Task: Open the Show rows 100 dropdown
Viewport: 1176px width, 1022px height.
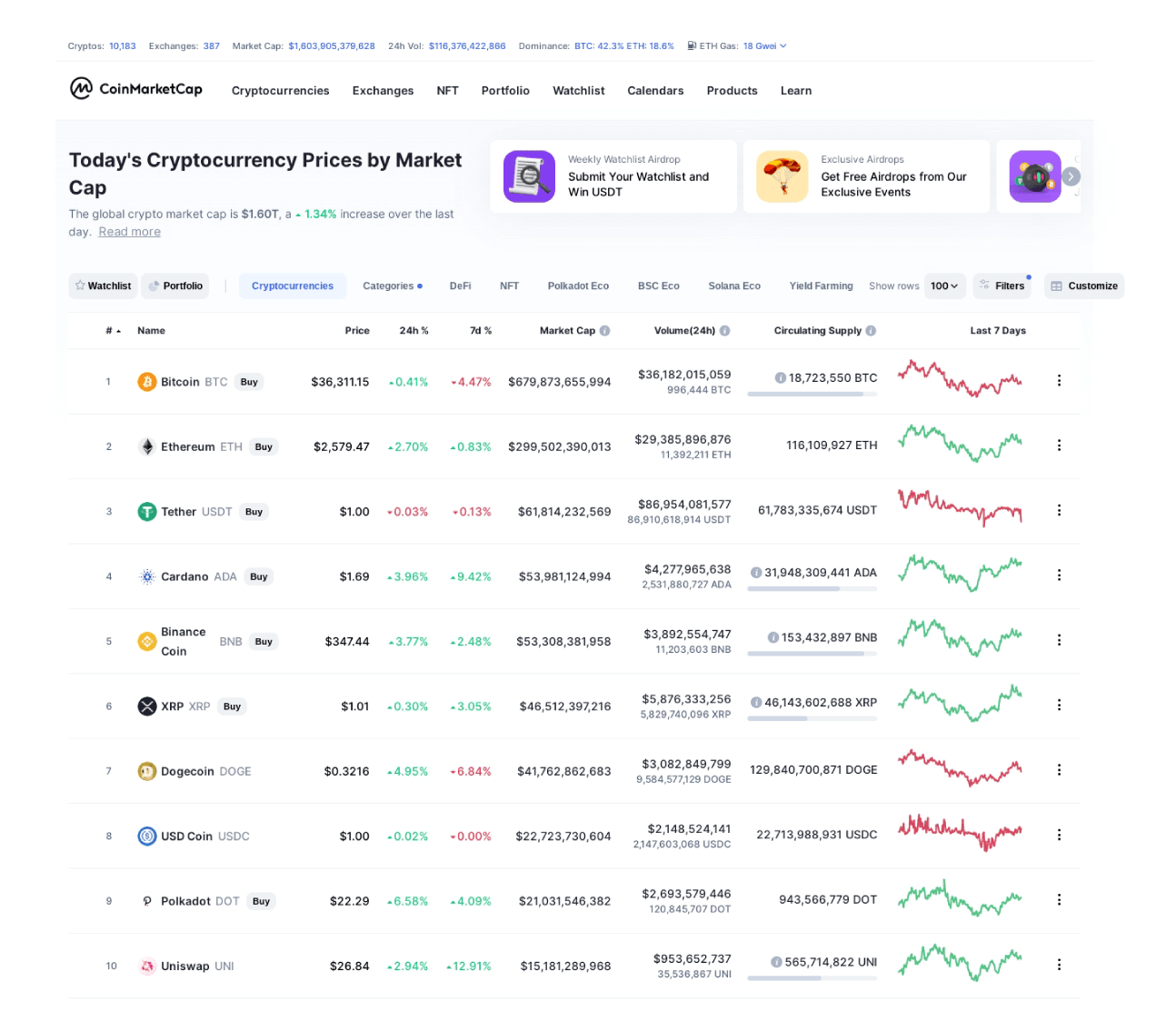Action: point(944,286)
